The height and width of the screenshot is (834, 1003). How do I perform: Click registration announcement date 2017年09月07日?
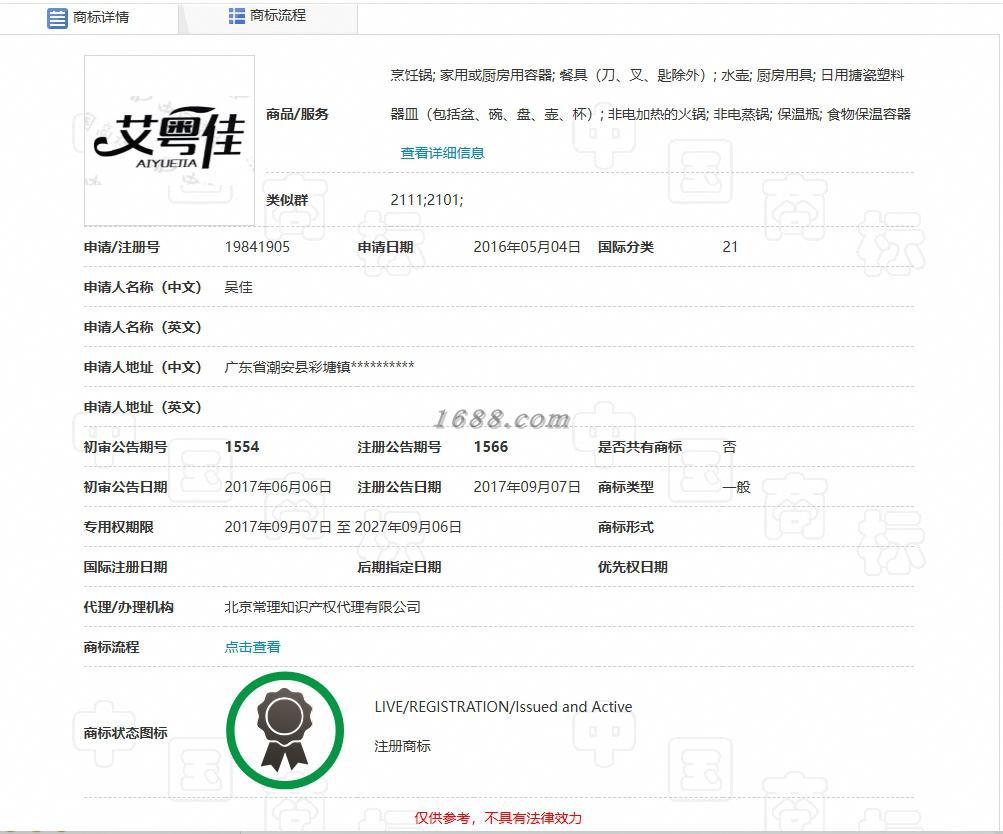coord(526,487)
